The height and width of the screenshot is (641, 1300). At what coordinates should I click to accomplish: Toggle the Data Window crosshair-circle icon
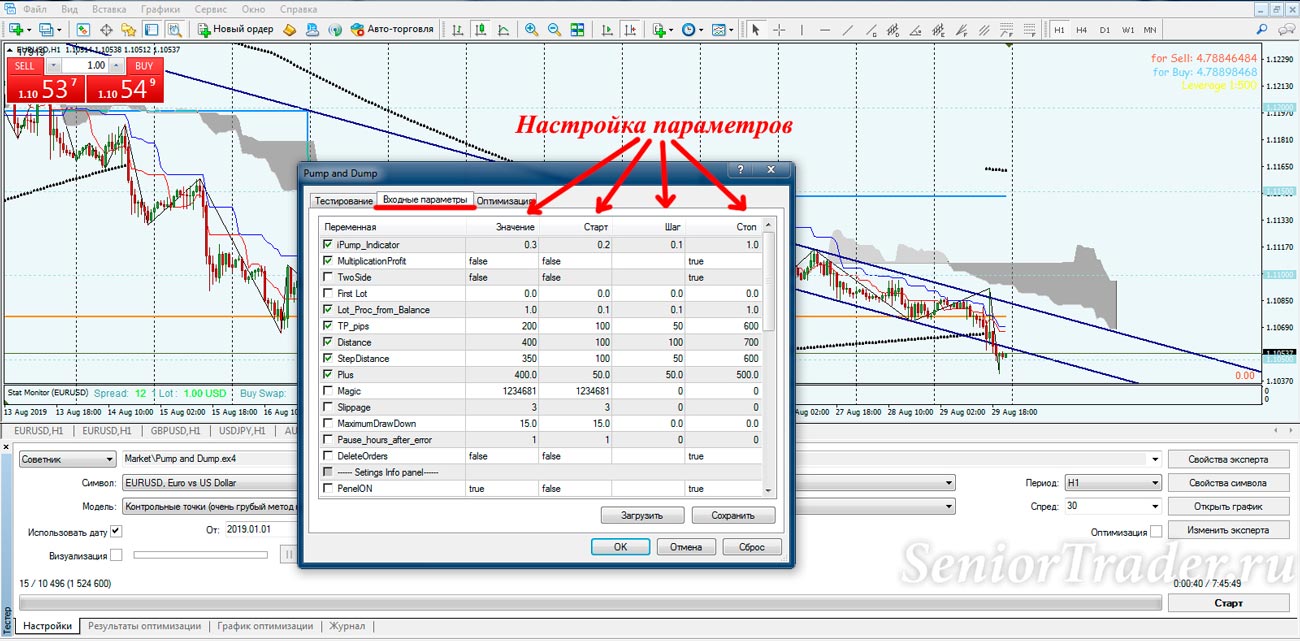[x=106, y=30]
